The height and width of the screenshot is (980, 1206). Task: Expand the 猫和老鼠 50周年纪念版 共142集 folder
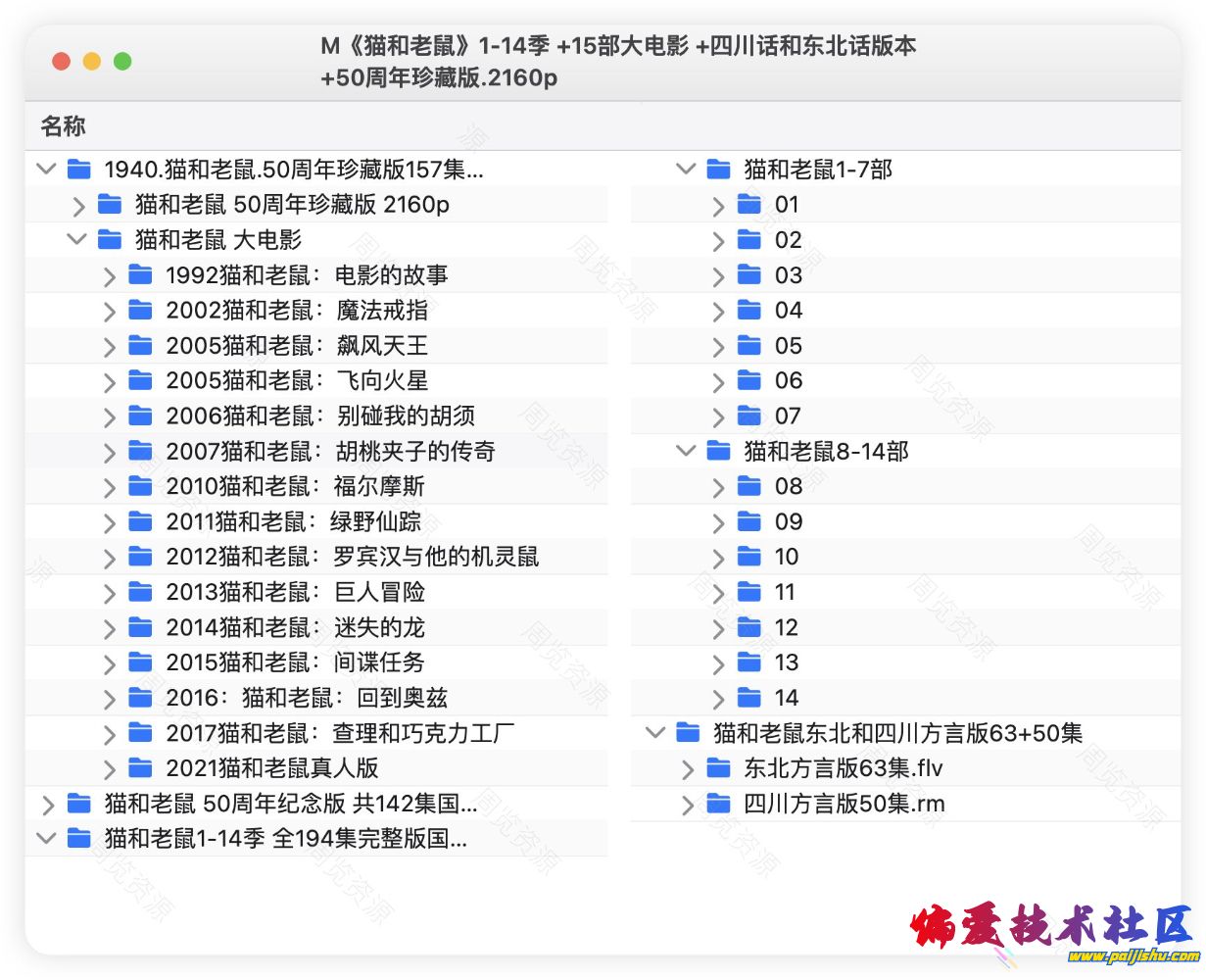[48, 805]
